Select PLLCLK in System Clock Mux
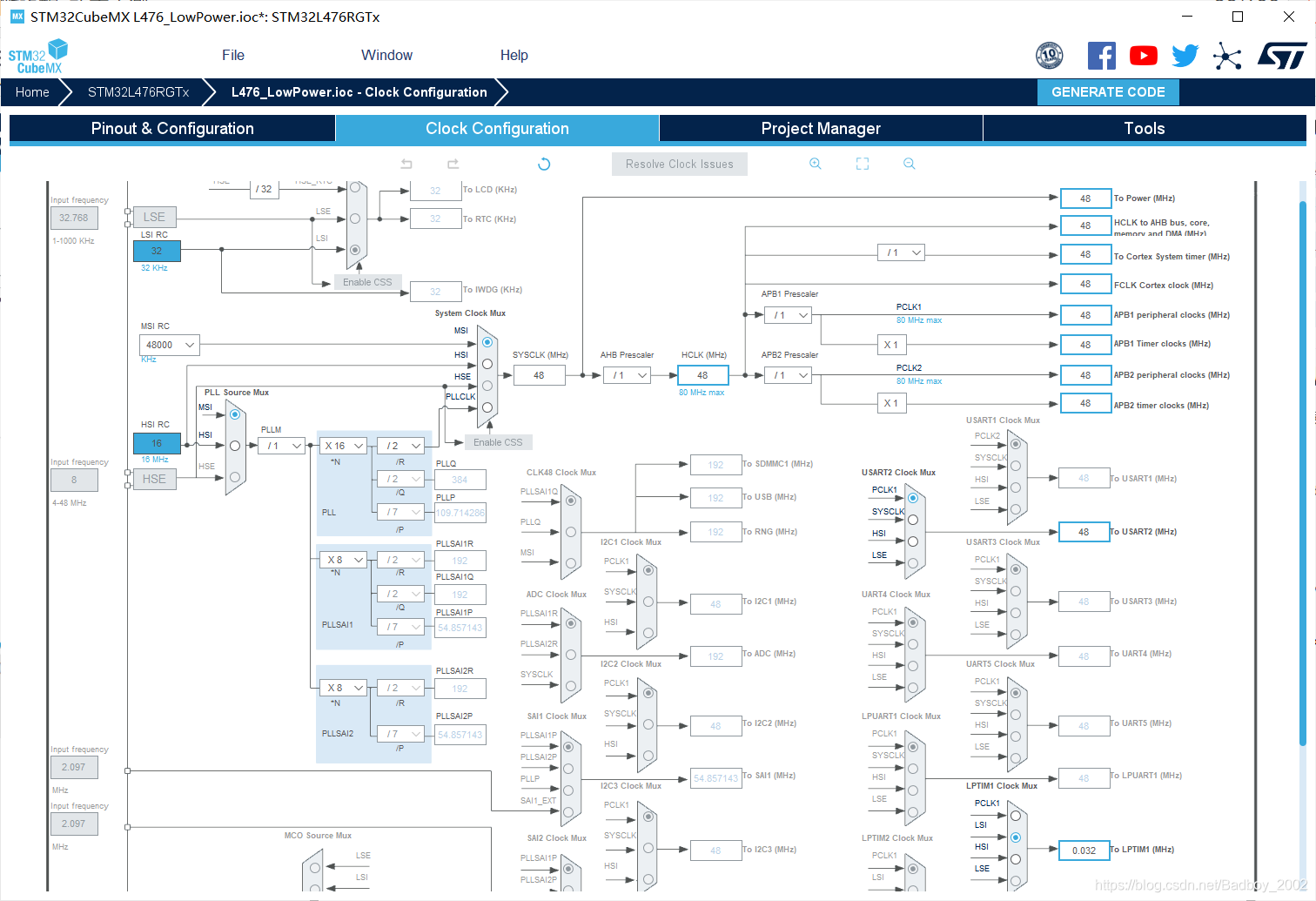The image size is (1316, 901). click(487, 407)
